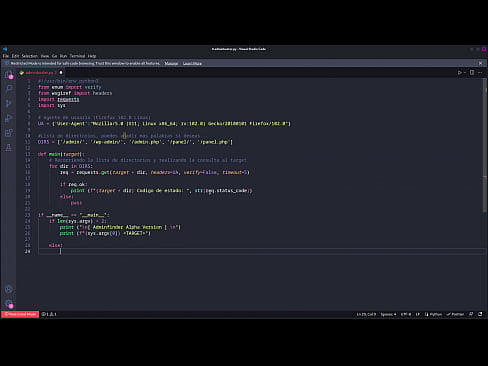Open the Selection menu
Screen dimensions: 488x366
(x=30, y=56)
